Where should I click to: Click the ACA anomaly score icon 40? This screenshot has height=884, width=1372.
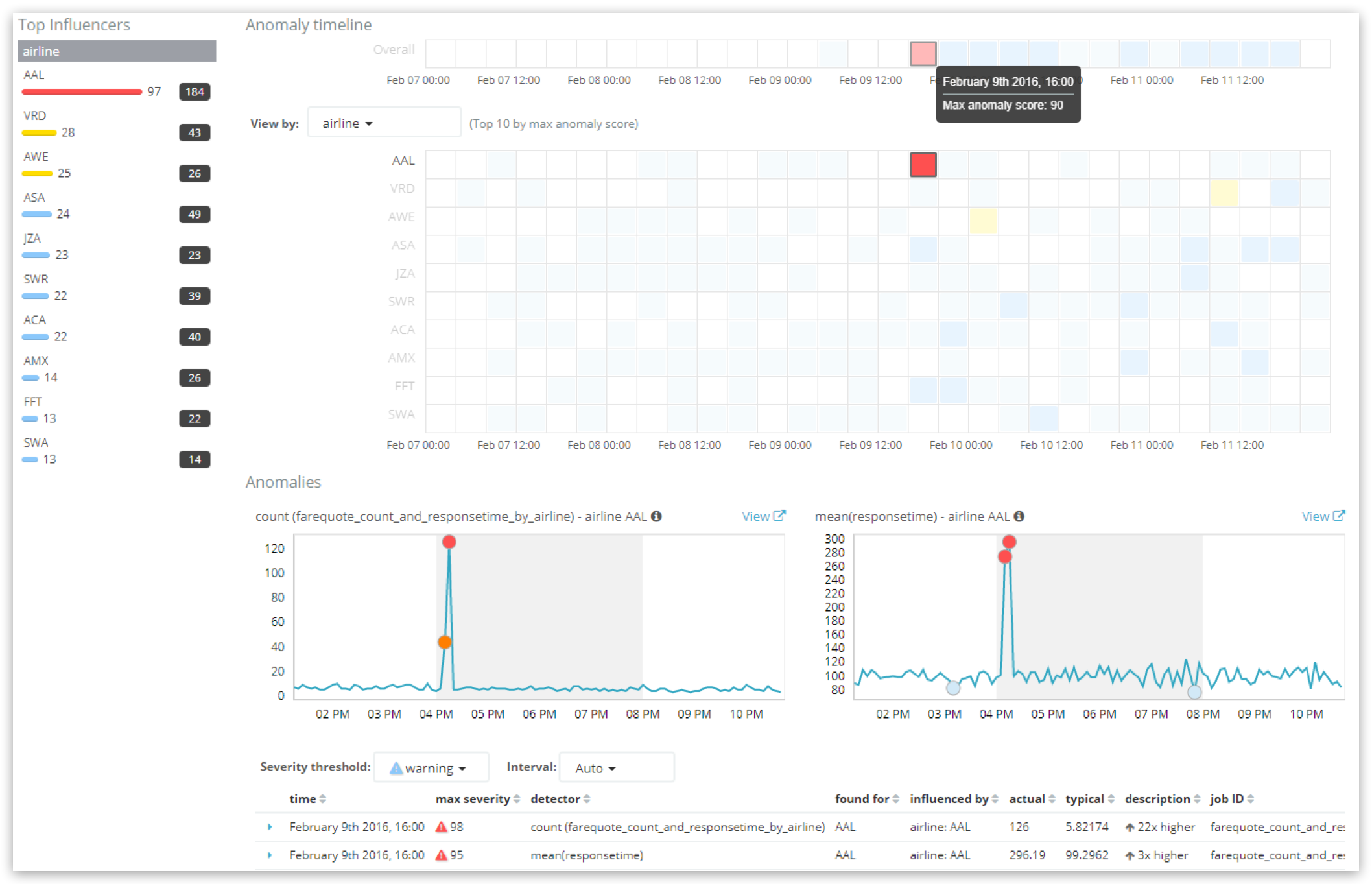[193, 335]
